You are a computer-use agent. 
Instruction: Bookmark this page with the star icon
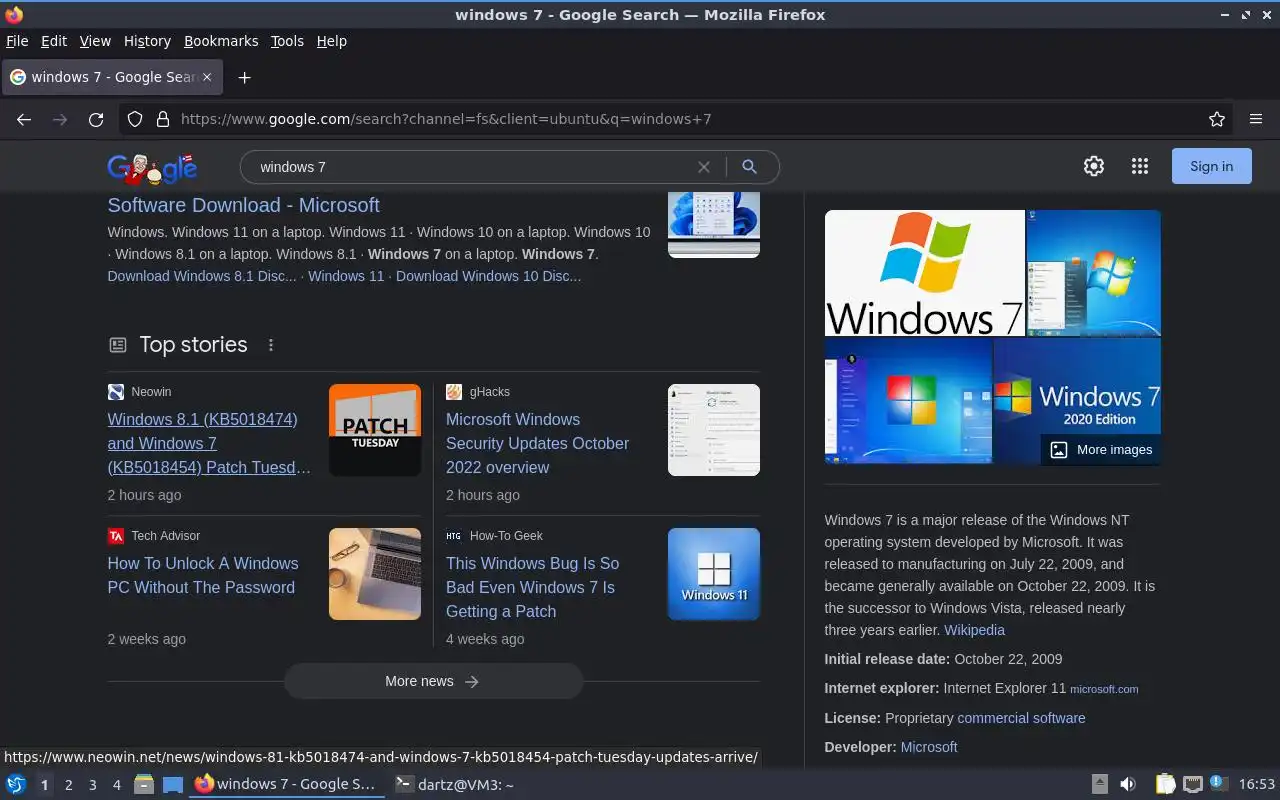coord(1217,119)
